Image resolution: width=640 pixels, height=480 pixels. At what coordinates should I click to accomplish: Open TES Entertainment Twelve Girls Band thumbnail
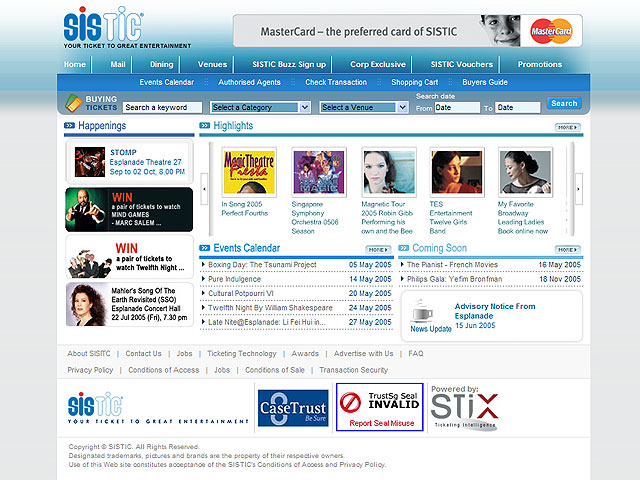tap(457, 172)
